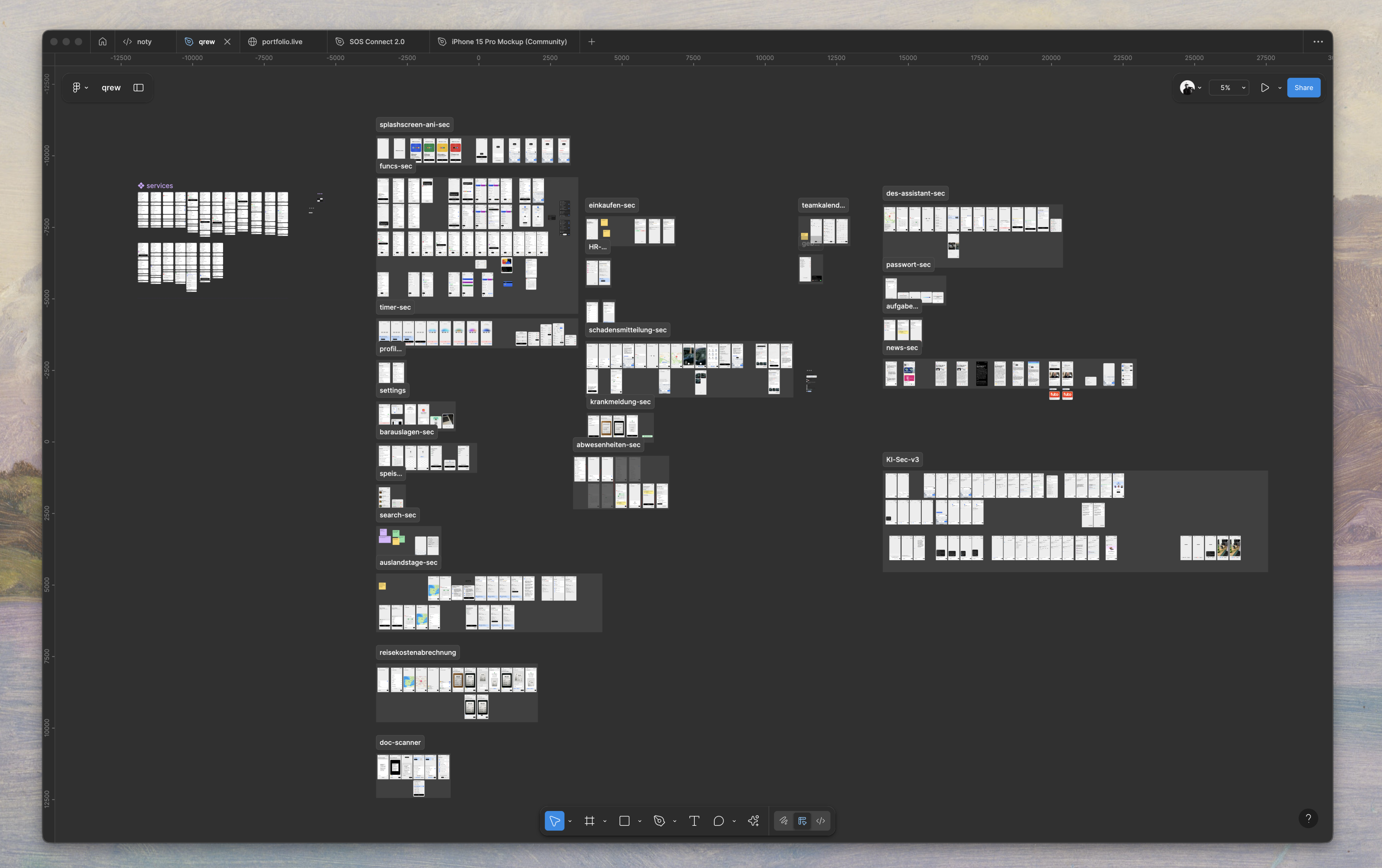Toggle the sidebar panel visibility icon
Image resolution: width=1382 pixels, height=868 pixels.
click(x=138, y=88)
